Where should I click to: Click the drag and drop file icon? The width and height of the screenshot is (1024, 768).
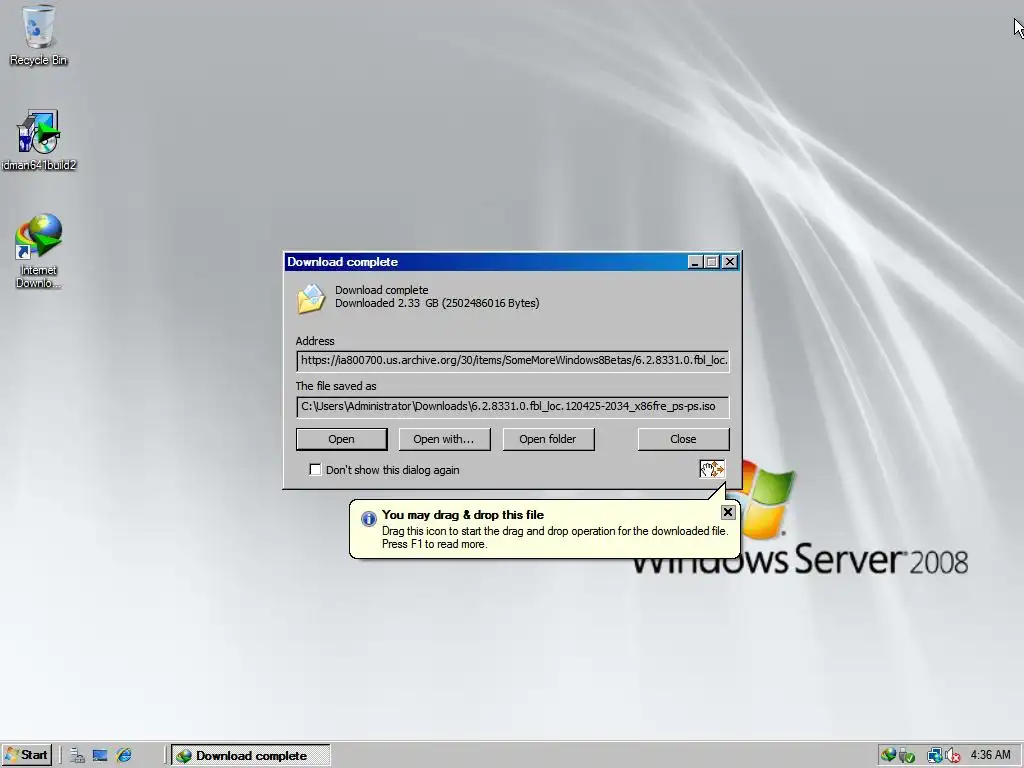712,469
